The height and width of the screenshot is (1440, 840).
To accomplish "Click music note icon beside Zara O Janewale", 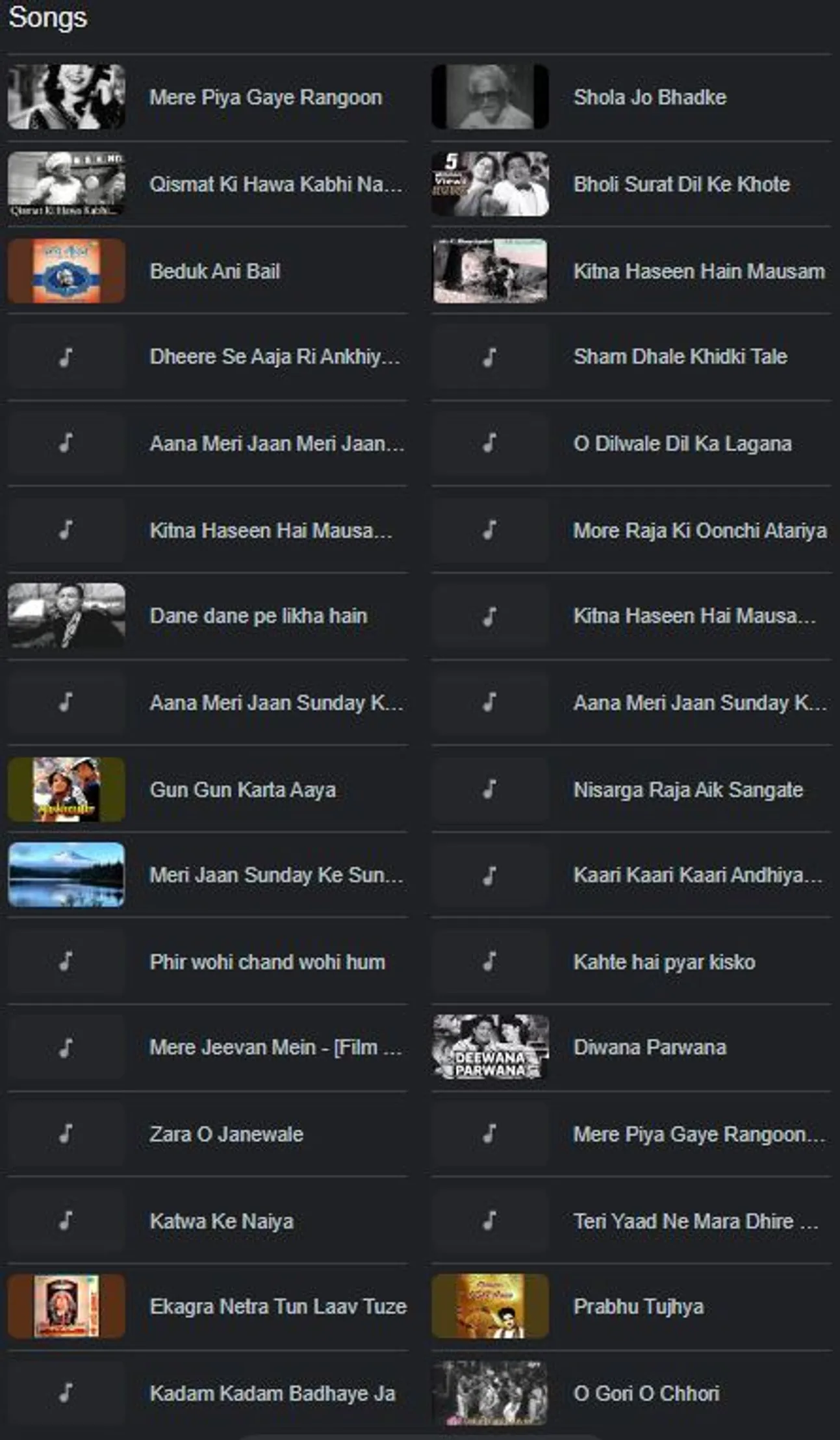I will pos(66,1134).
